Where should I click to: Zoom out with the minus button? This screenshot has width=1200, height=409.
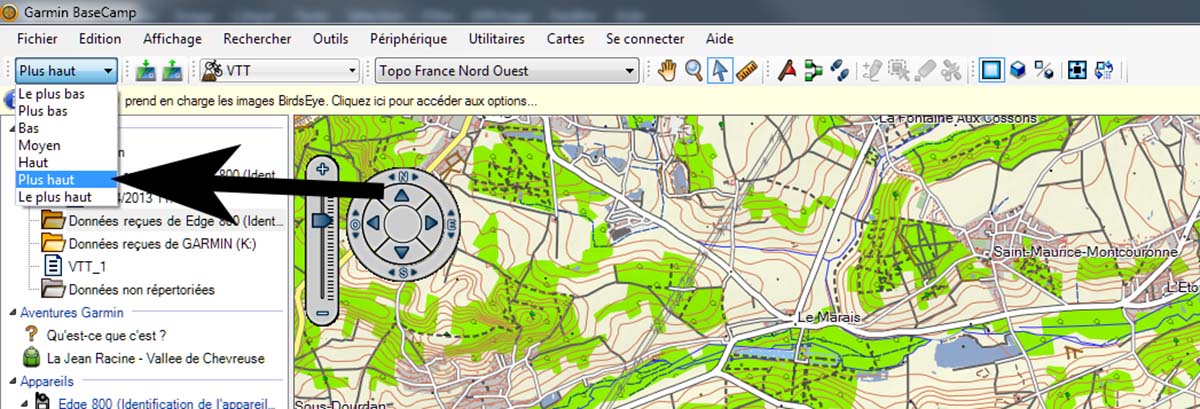(322, 314)
